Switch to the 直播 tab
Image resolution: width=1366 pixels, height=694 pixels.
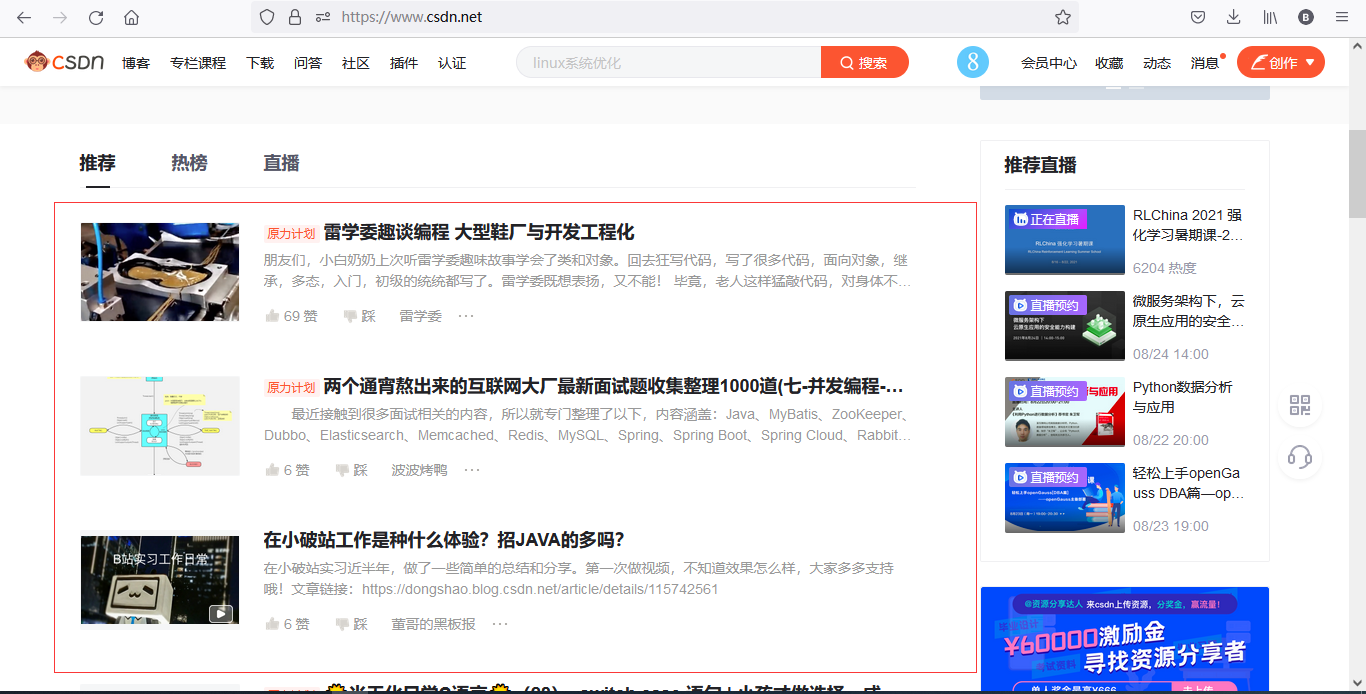pyautogui.click(x=281, y=163)
